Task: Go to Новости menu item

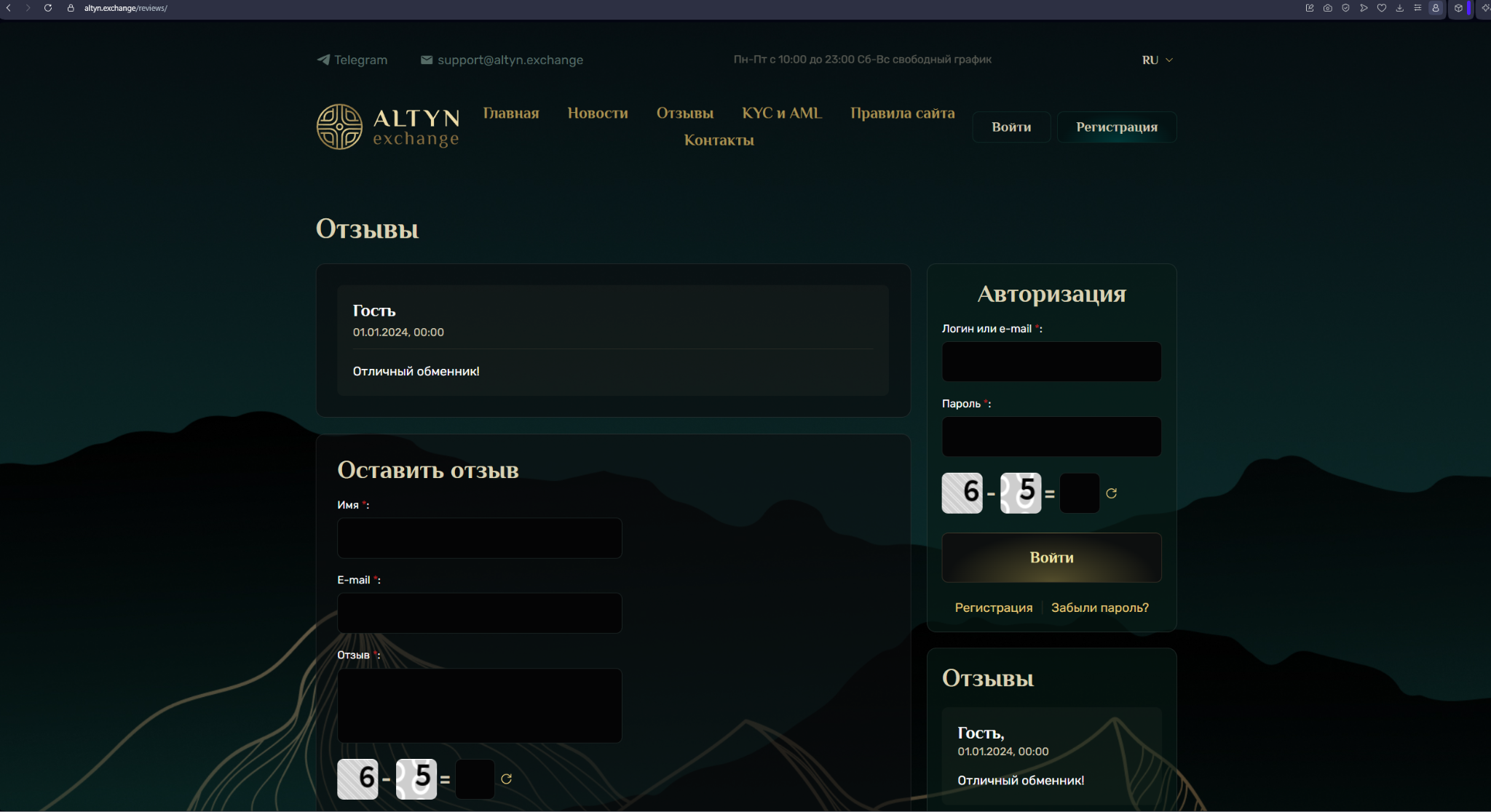Action: coord(598,113)
